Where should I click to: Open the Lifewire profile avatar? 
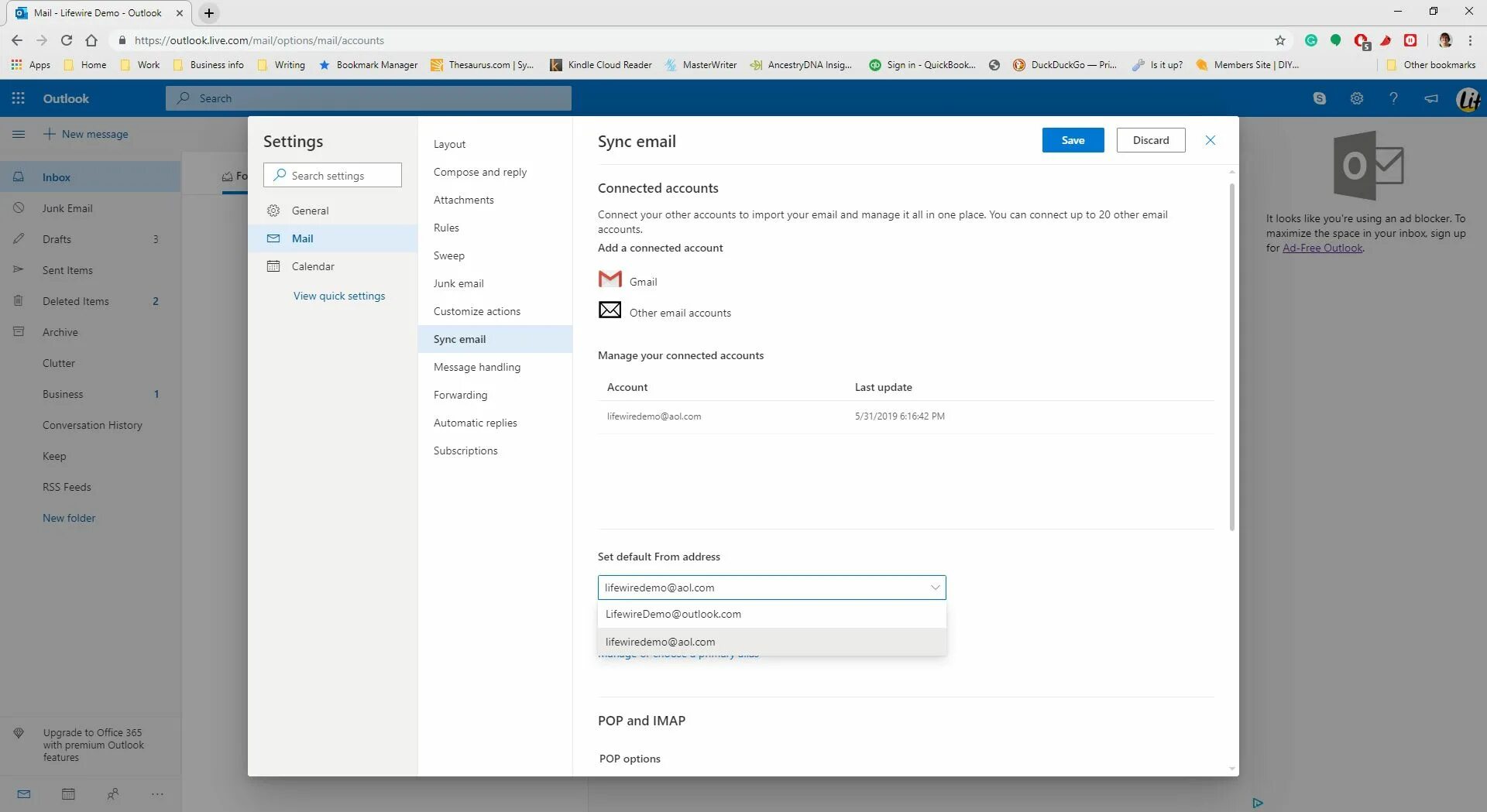pyautogui.click(x=1468, y=99)
